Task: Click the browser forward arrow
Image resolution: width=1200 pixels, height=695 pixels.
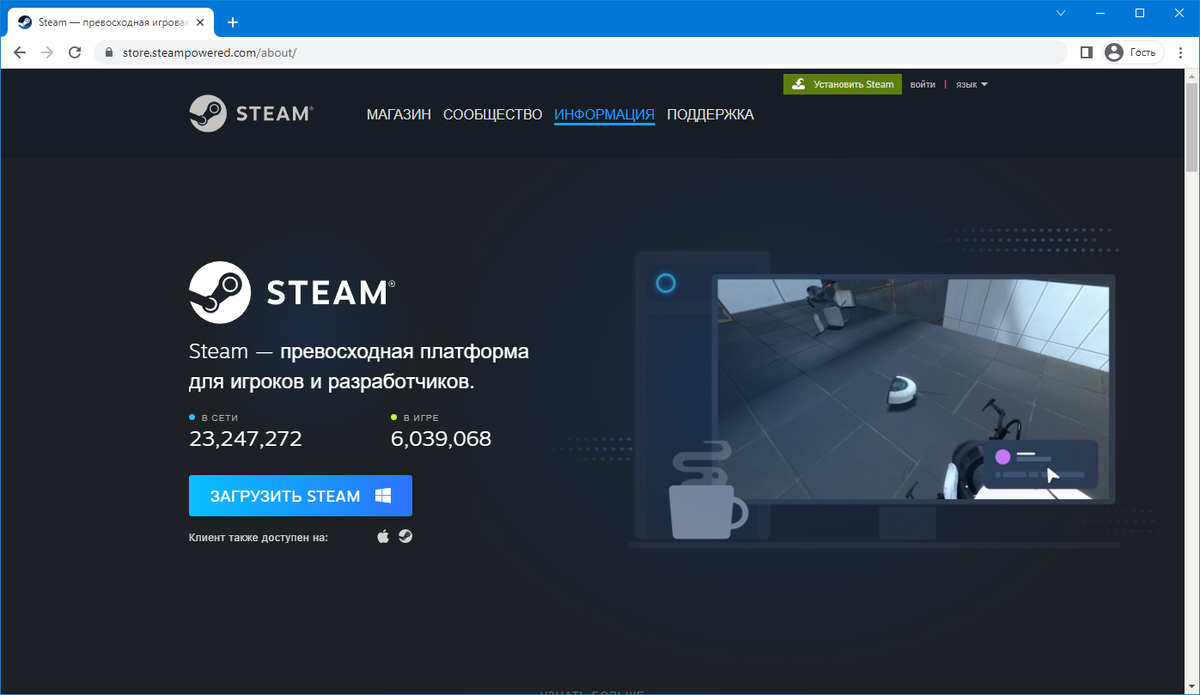Action: [x=47, y=52]
